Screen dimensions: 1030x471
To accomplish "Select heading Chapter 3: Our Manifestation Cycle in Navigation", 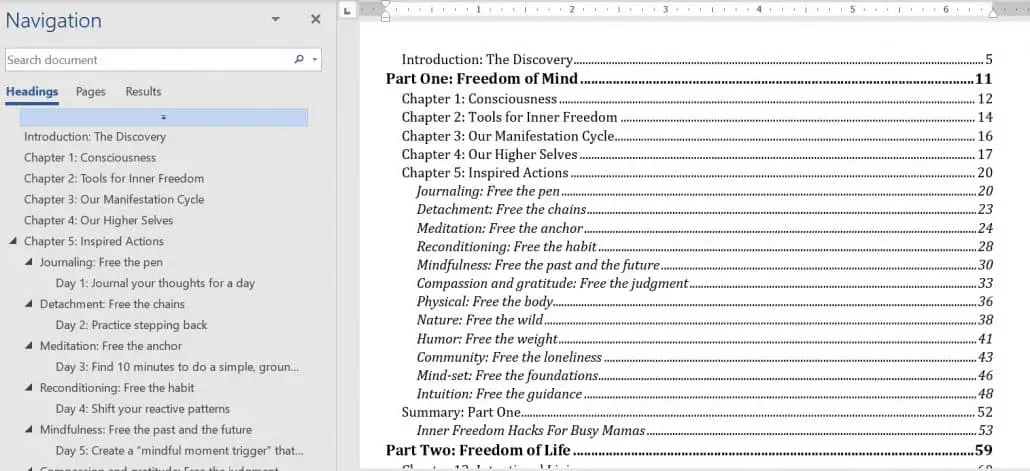I will point(114,200).
